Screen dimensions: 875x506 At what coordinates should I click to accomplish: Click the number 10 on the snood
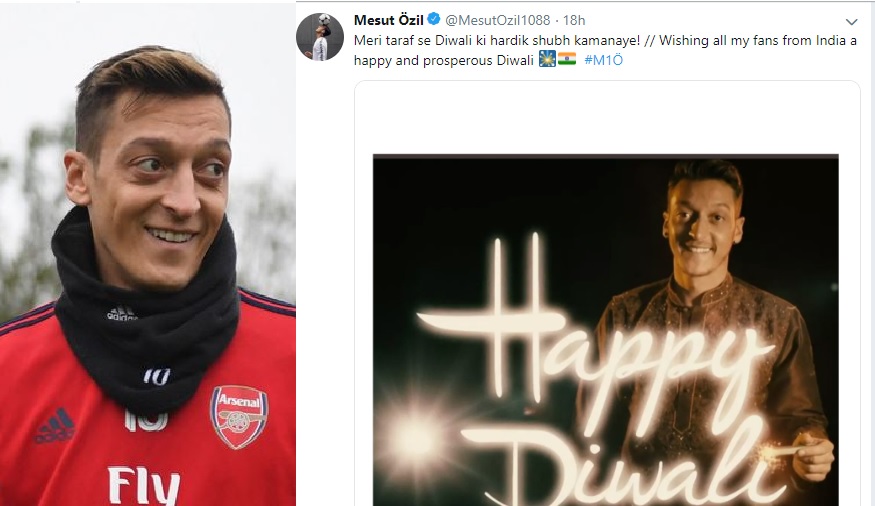tap(156, 376)
